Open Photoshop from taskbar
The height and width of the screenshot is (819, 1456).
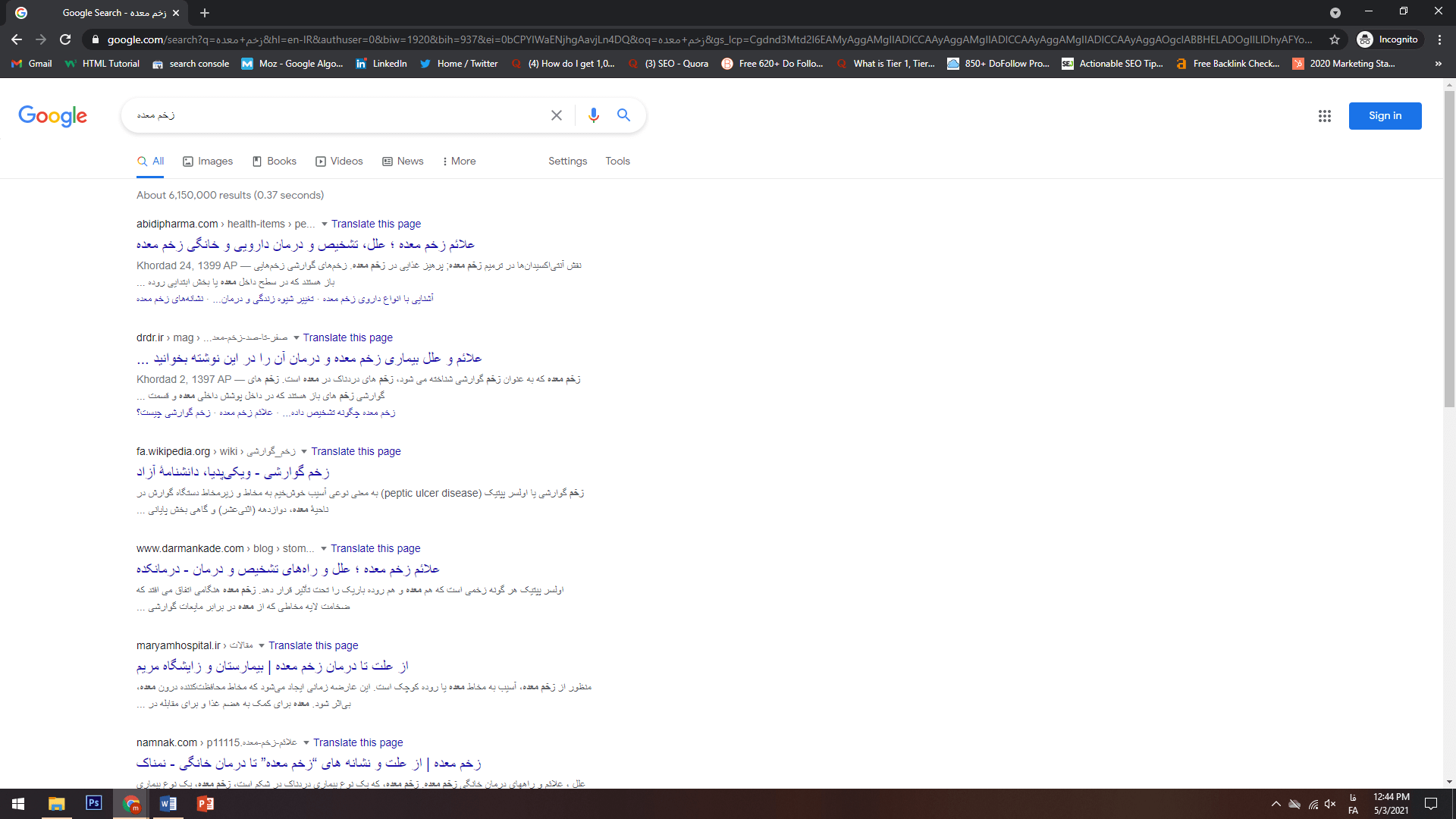[94, 804]
